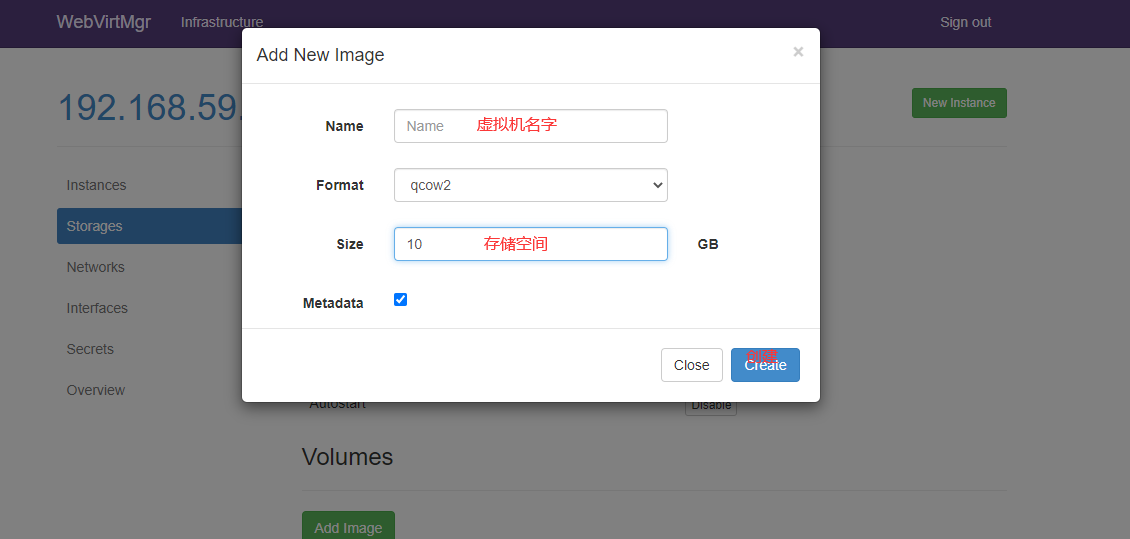Click the Add Image button under Volumes
This screenshot has height=539, width=1130.
[x=348, y=526]
